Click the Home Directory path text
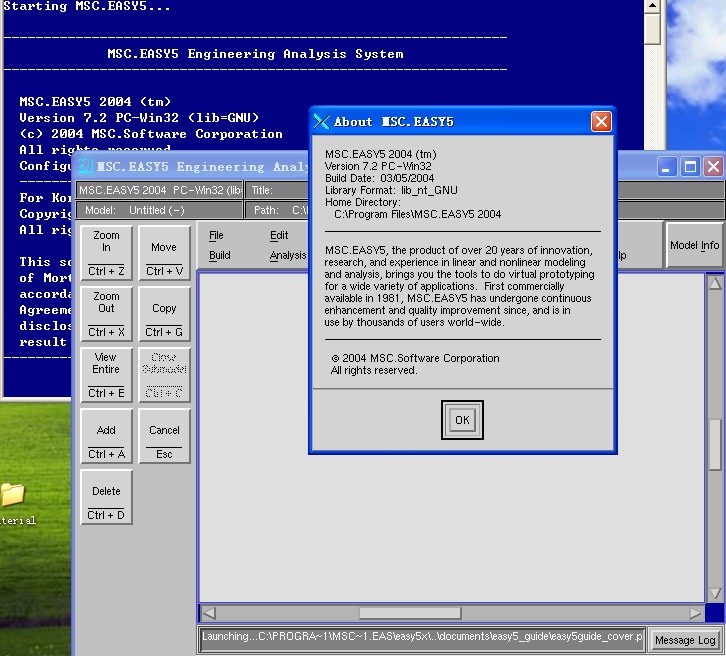This screenshot has width=726, height=656. [418, 214]
